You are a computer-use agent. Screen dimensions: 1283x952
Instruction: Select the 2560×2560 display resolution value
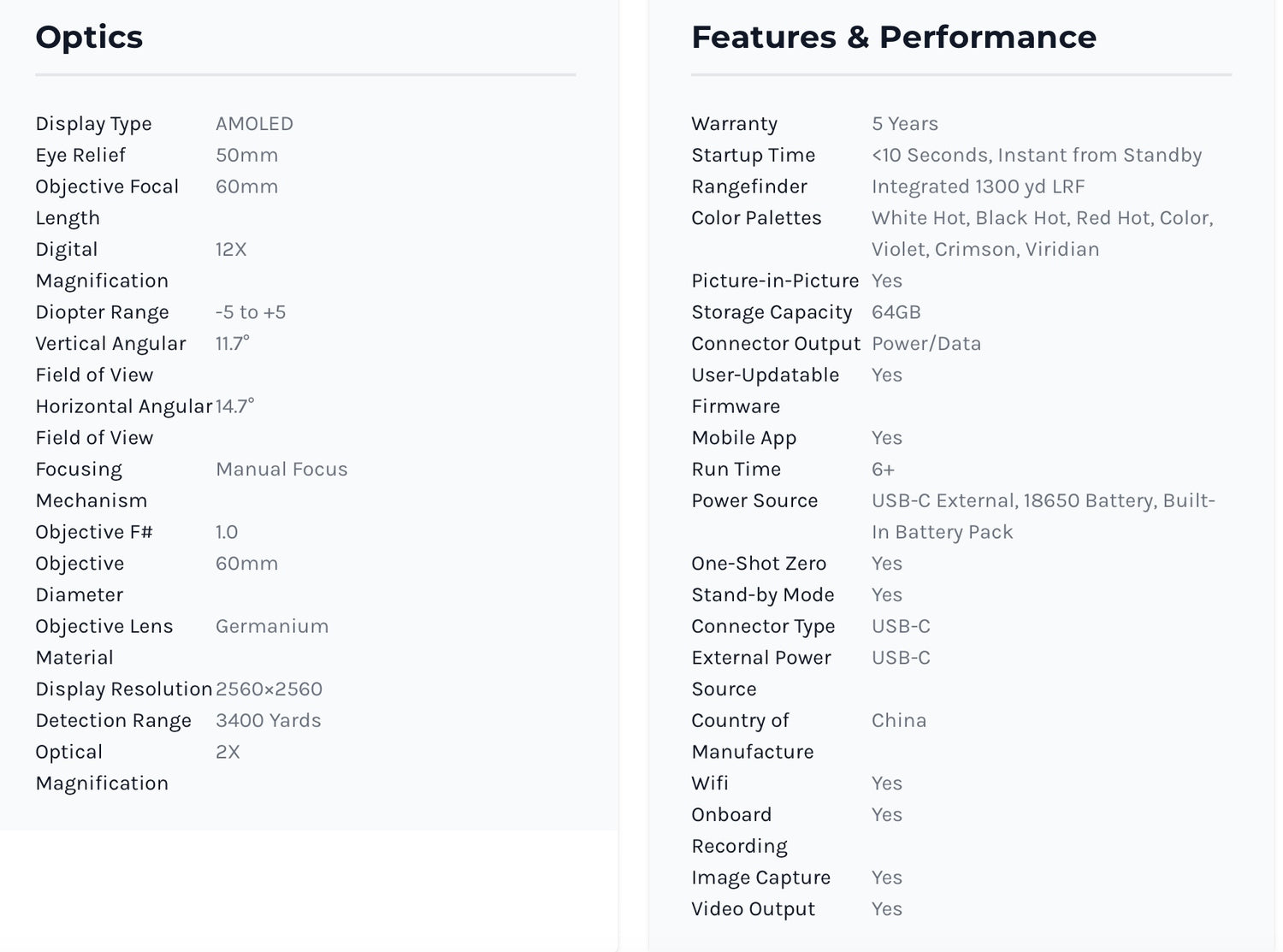click(x=269, y=689)
